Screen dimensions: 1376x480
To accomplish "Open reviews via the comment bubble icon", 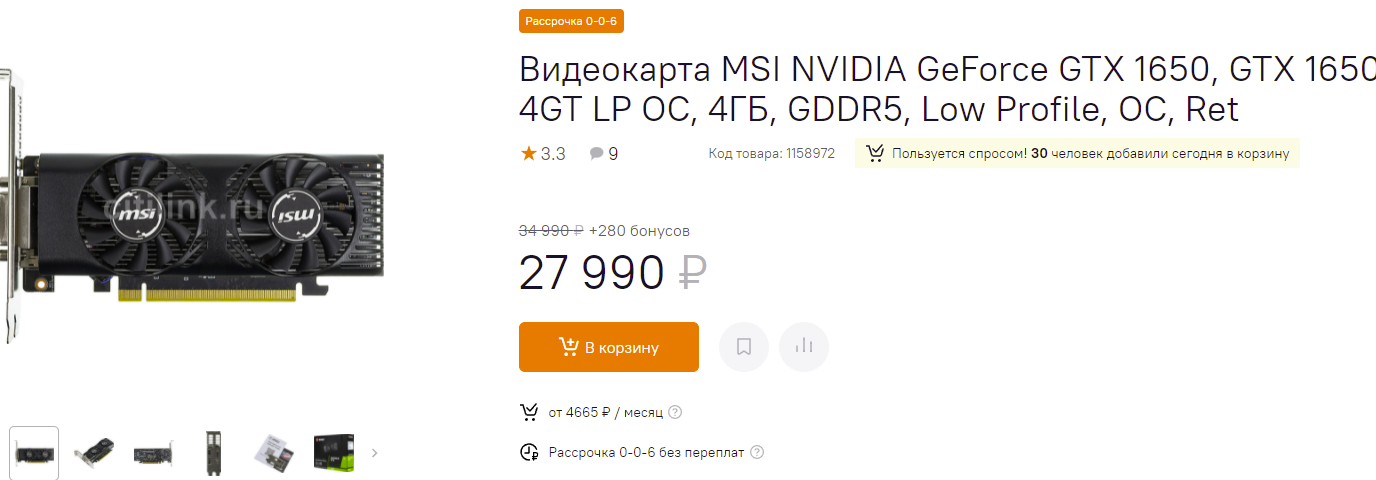I will (x=597, y=154).
